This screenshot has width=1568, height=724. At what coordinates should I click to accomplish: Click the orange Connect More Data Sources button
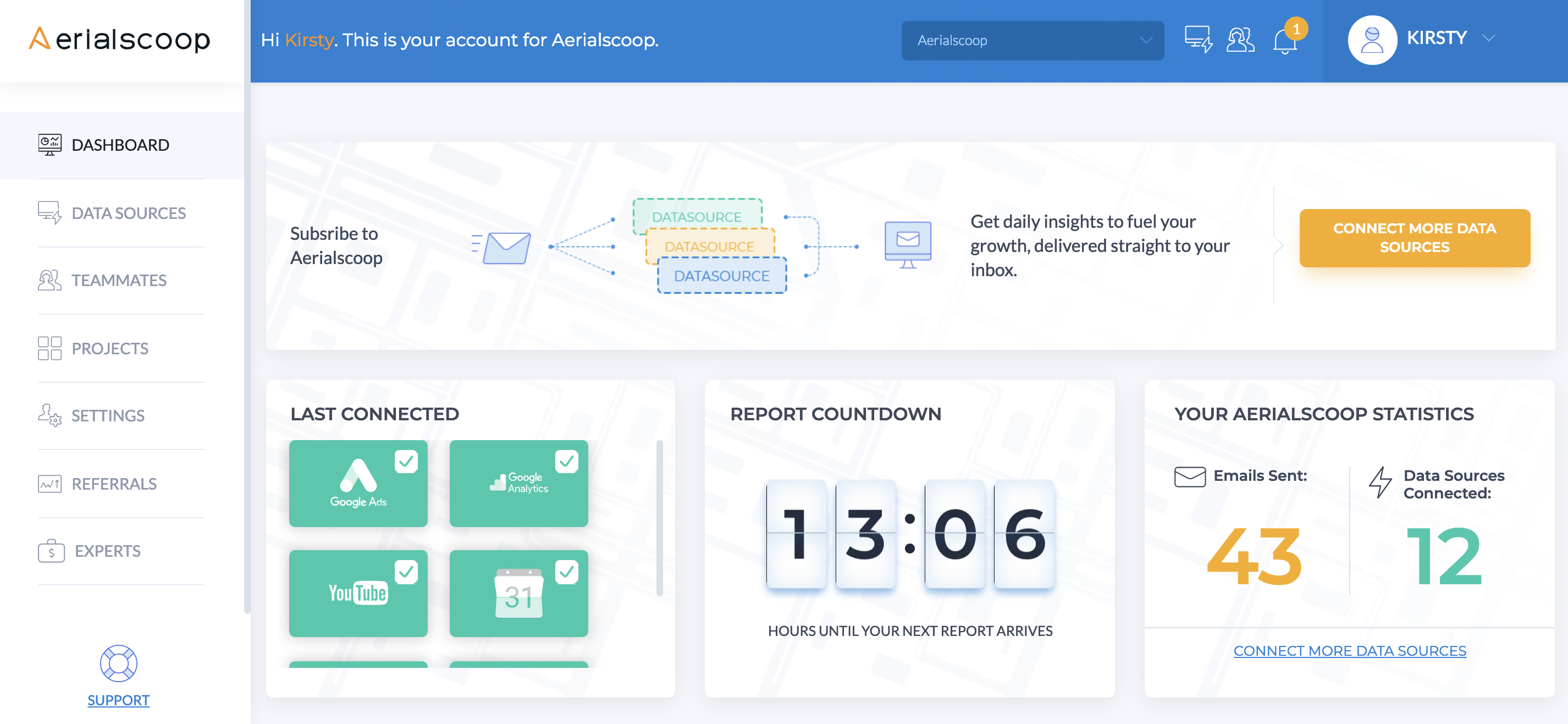pos(1414,238)
